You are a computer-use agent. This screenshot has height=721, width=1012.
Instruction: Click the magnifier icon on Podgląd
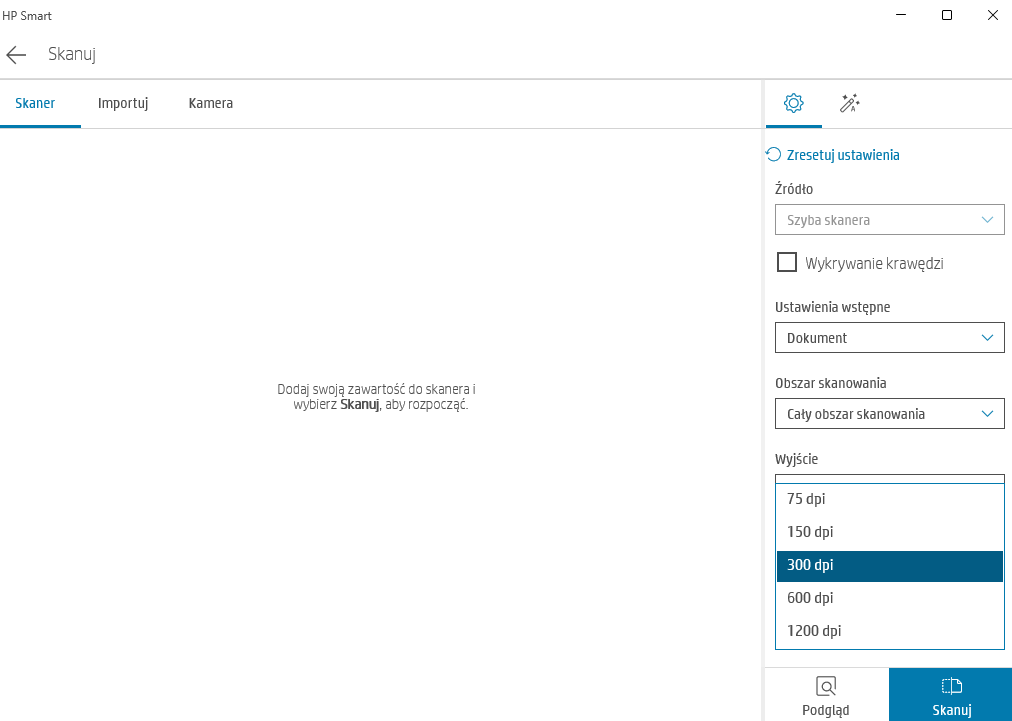pyautogui.click(x=826, y=686)
